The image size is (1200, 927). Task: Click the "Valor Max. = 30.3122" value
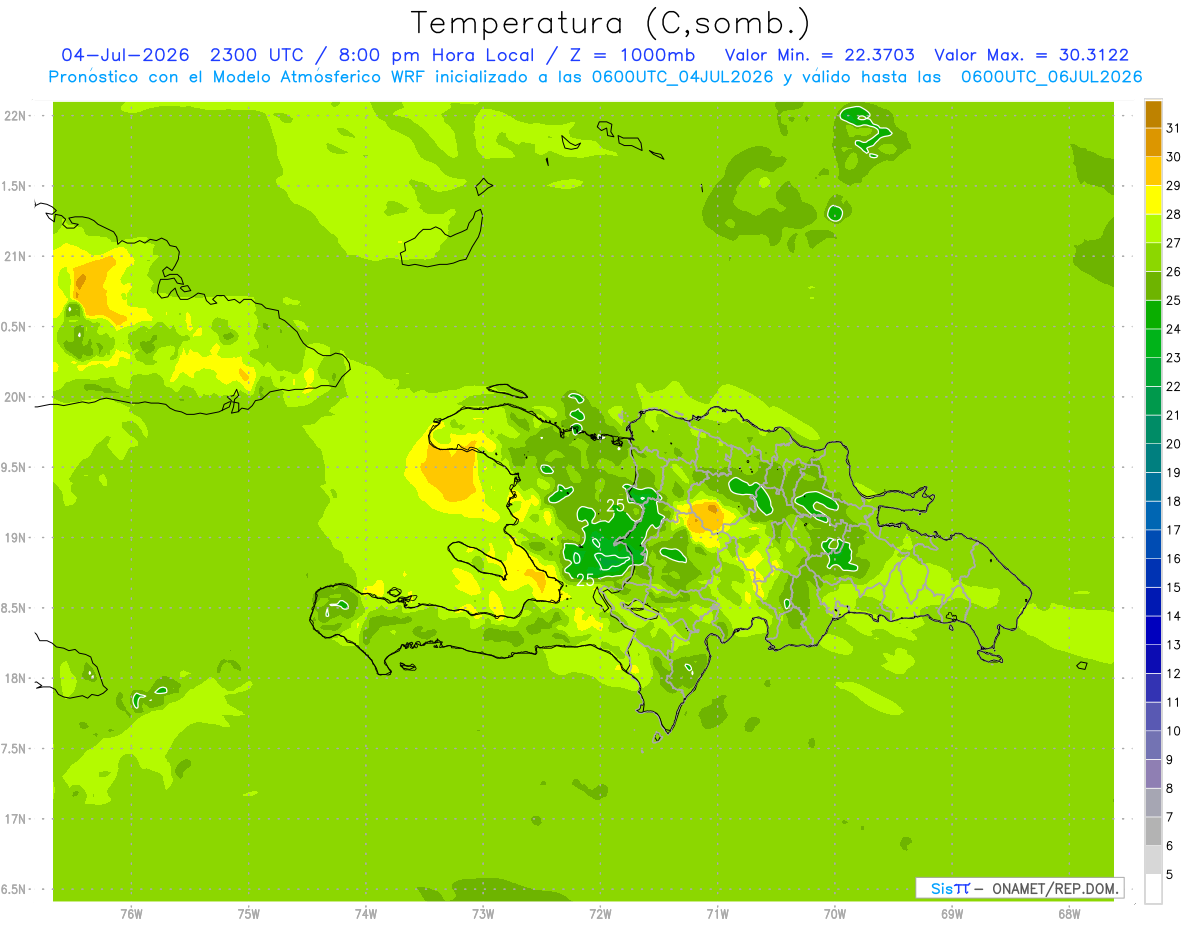[1031, 55]
